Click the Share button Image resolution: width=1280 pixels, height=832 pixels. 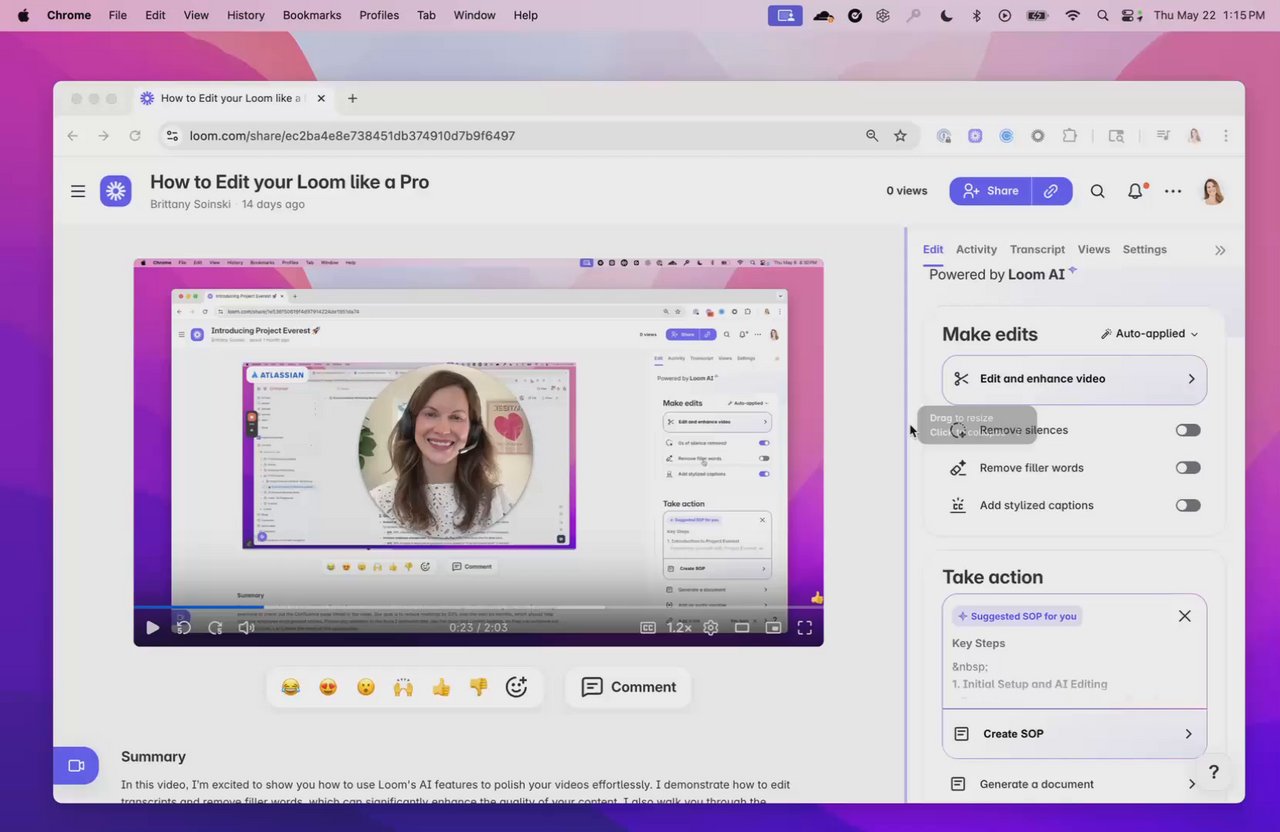[x=990, y=191]
